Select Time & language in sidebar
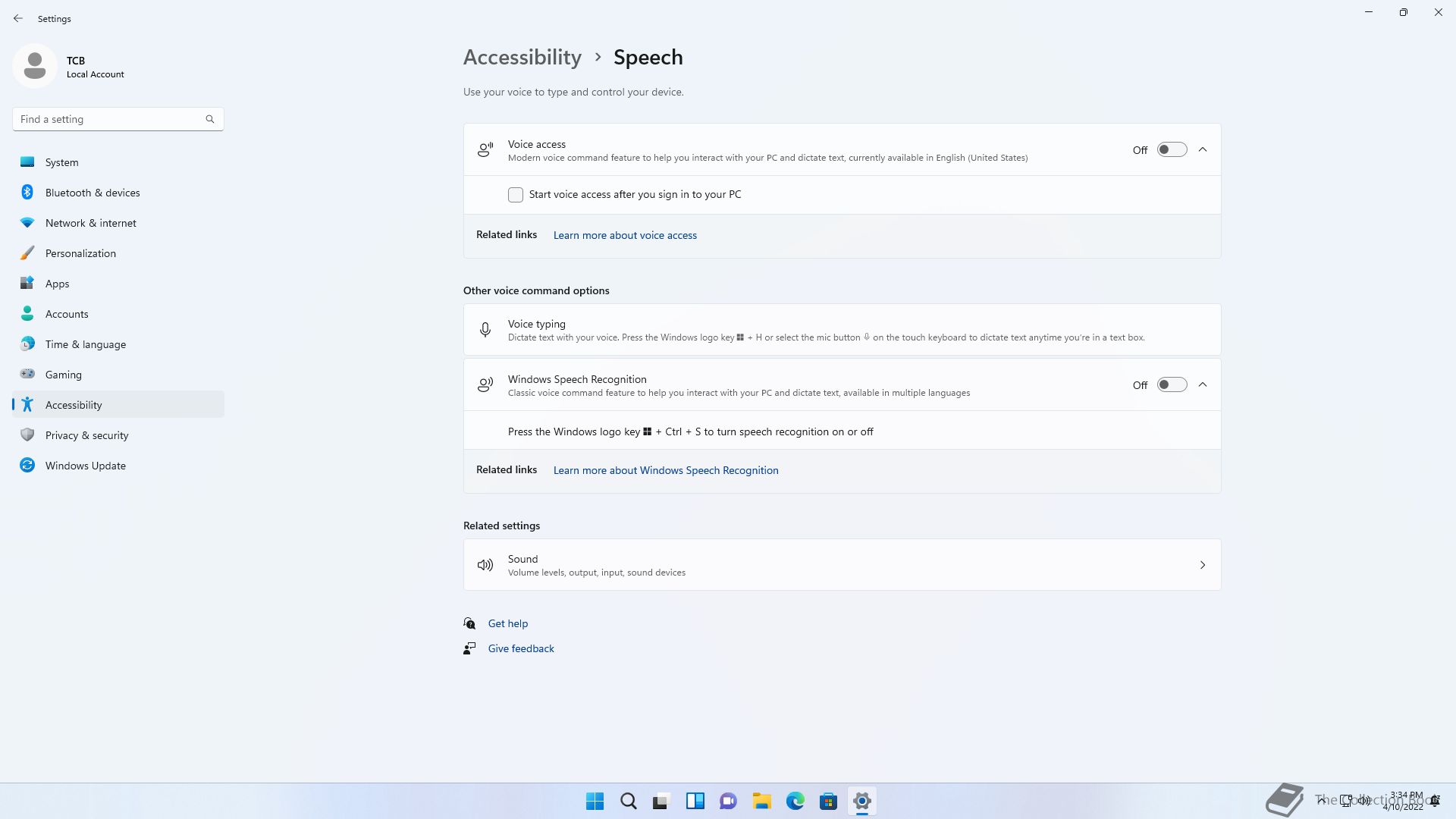The width and height of the screenshot is (1456, 819). pos(118,344)
